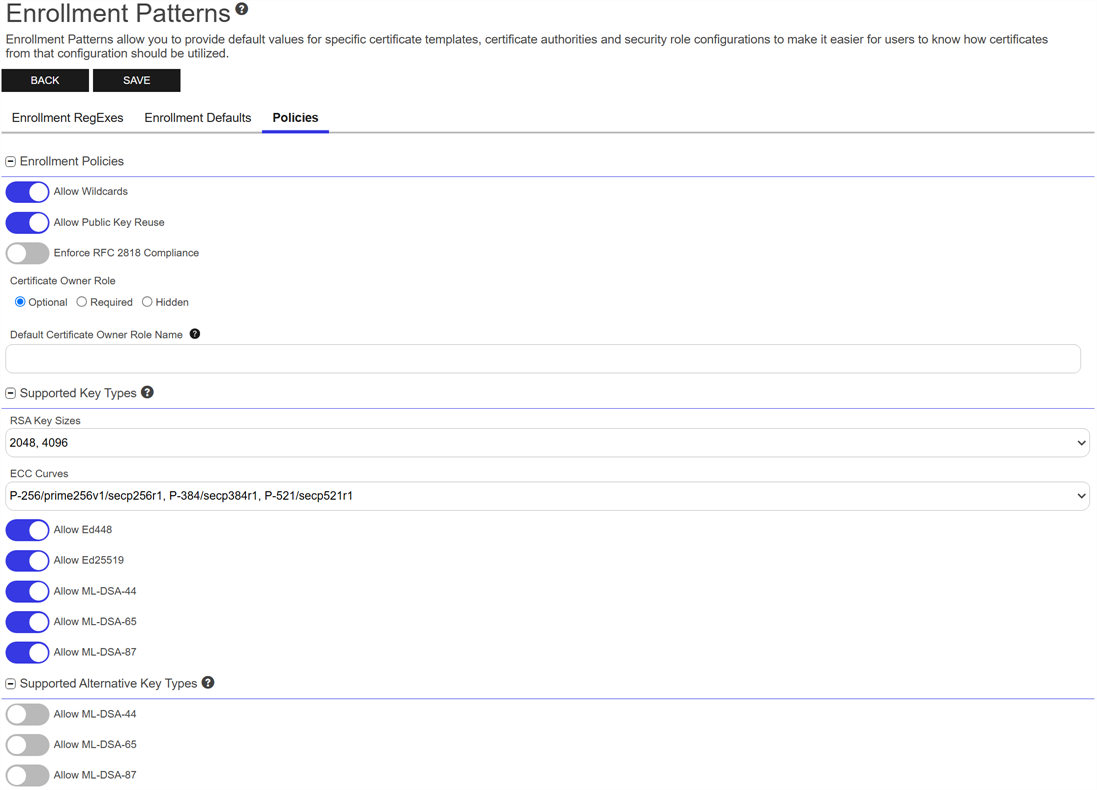Disable the Allow Wildcards toggle
The height and width of the screenshot is (790, 1097).
coord(27,192)
